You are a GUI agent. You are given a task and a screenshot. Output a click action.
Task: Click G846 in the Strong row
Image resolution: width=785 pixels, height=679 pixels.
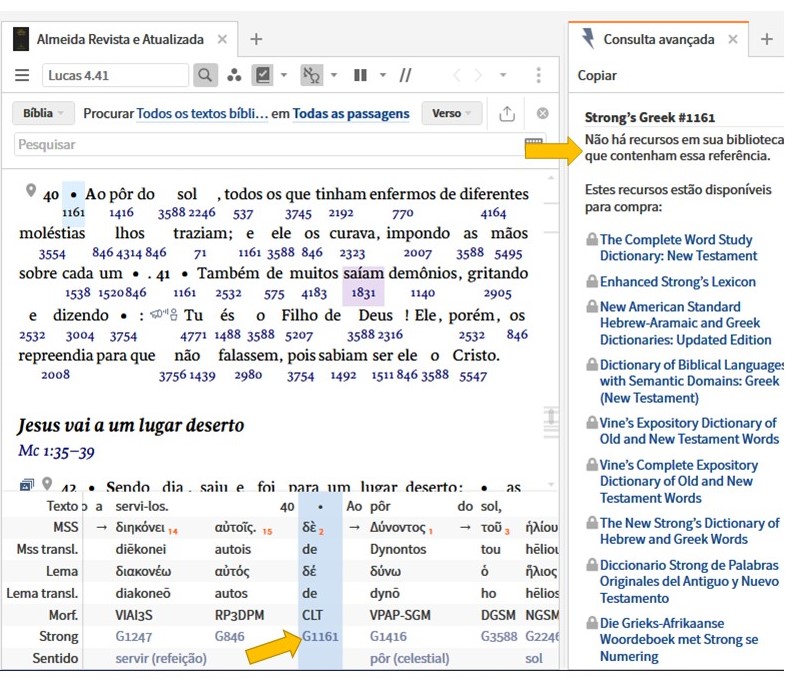pos(229,636)
